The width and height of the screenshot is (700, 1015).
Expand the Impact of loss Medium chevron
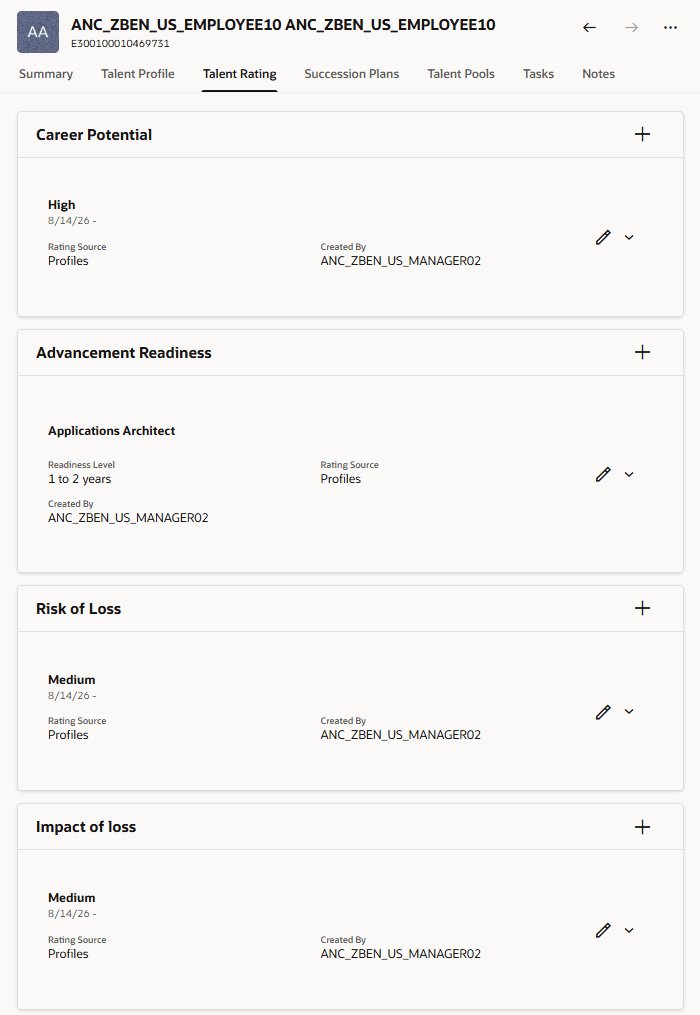pyautogui.click(x=629, y=931)
